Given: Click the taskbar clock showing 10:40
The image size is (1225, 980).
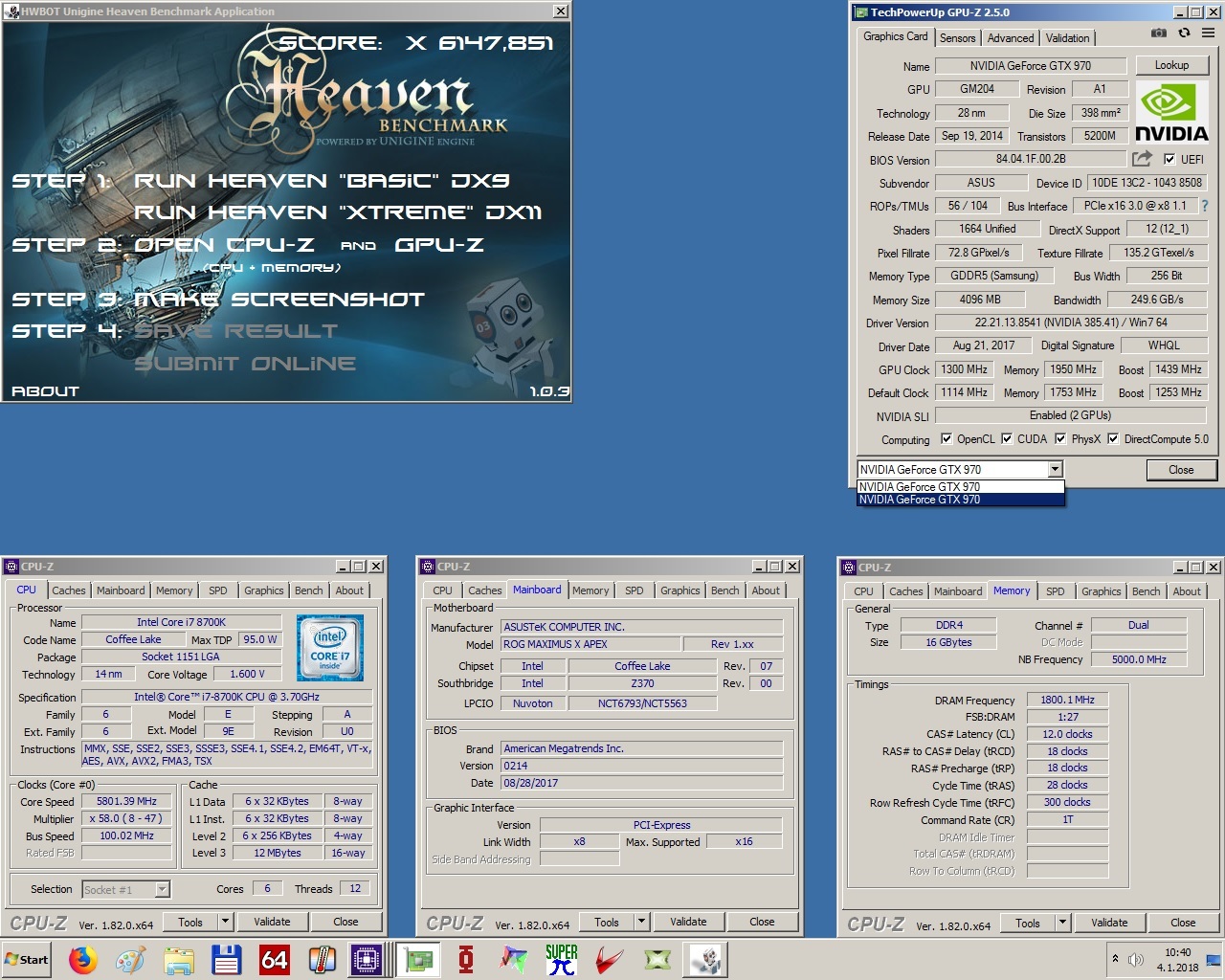Looking at the screenshot, I should [1178, 959].
